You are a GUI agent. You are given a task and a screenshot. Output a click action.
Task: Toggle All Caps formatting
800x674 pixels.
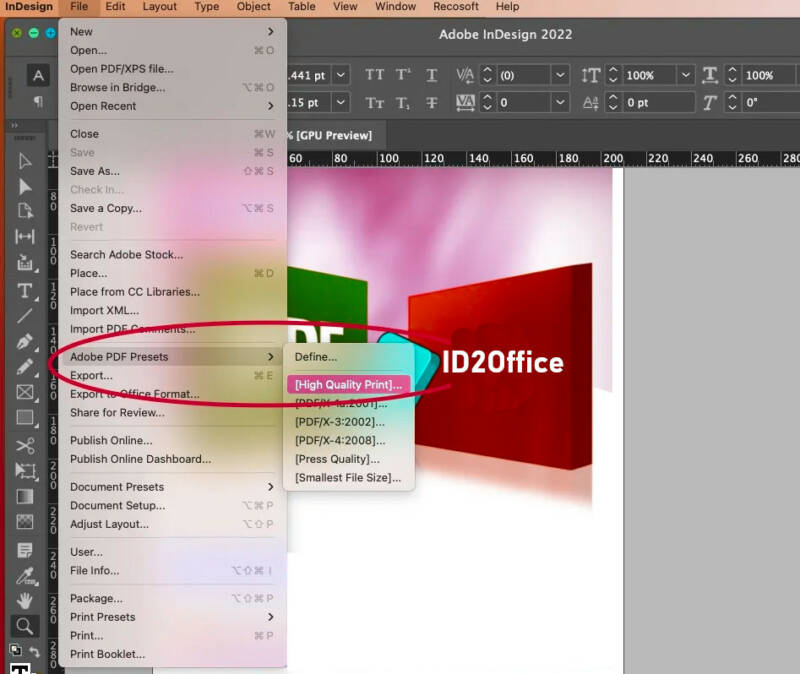pos(374,75)
